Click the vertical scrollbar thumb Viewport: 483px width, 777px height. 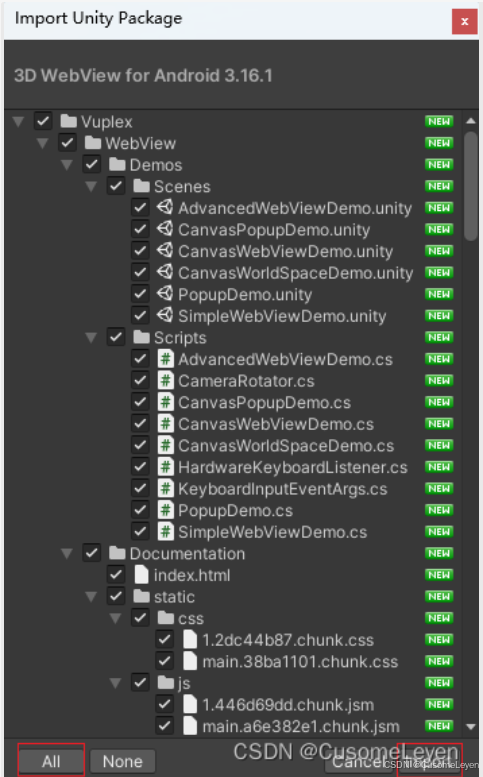tap(471, 186)
